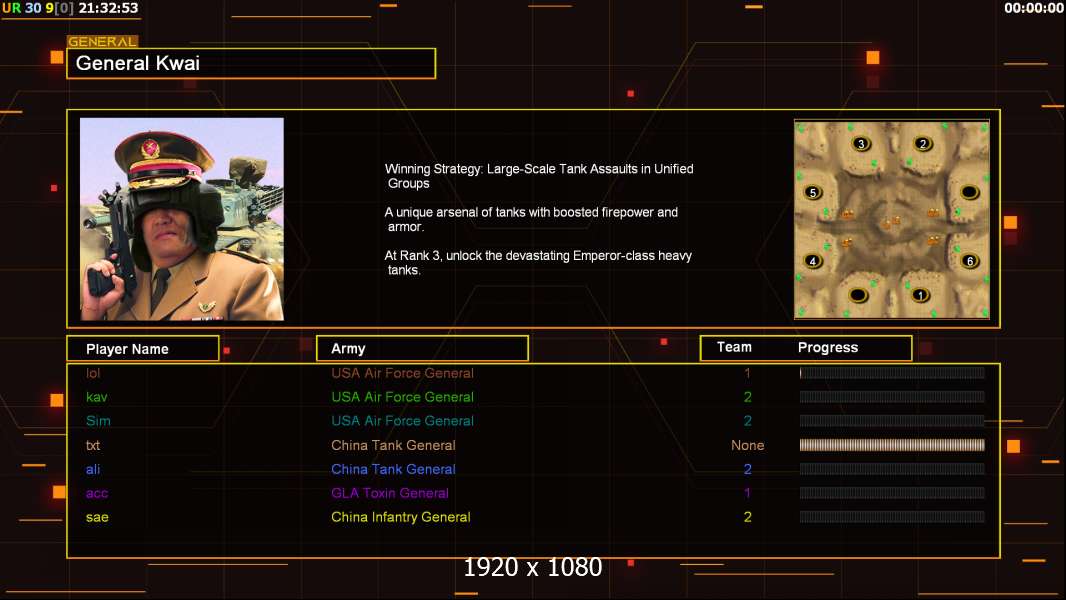Select player name Sim
The width and height of the screenshot is (1066, 600).
pyautogui.click(x=98, y=421)
